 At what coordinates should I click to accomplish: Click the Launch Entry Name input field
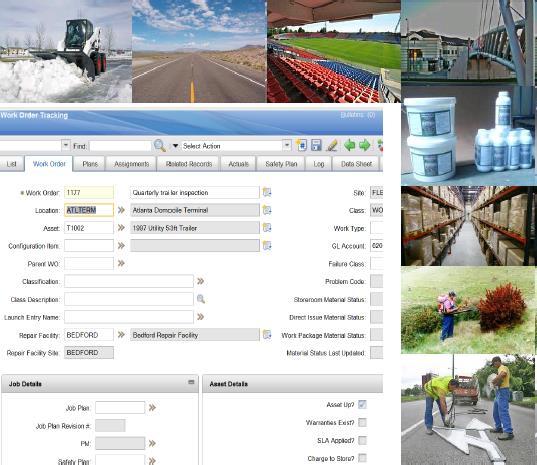[129, 317]
